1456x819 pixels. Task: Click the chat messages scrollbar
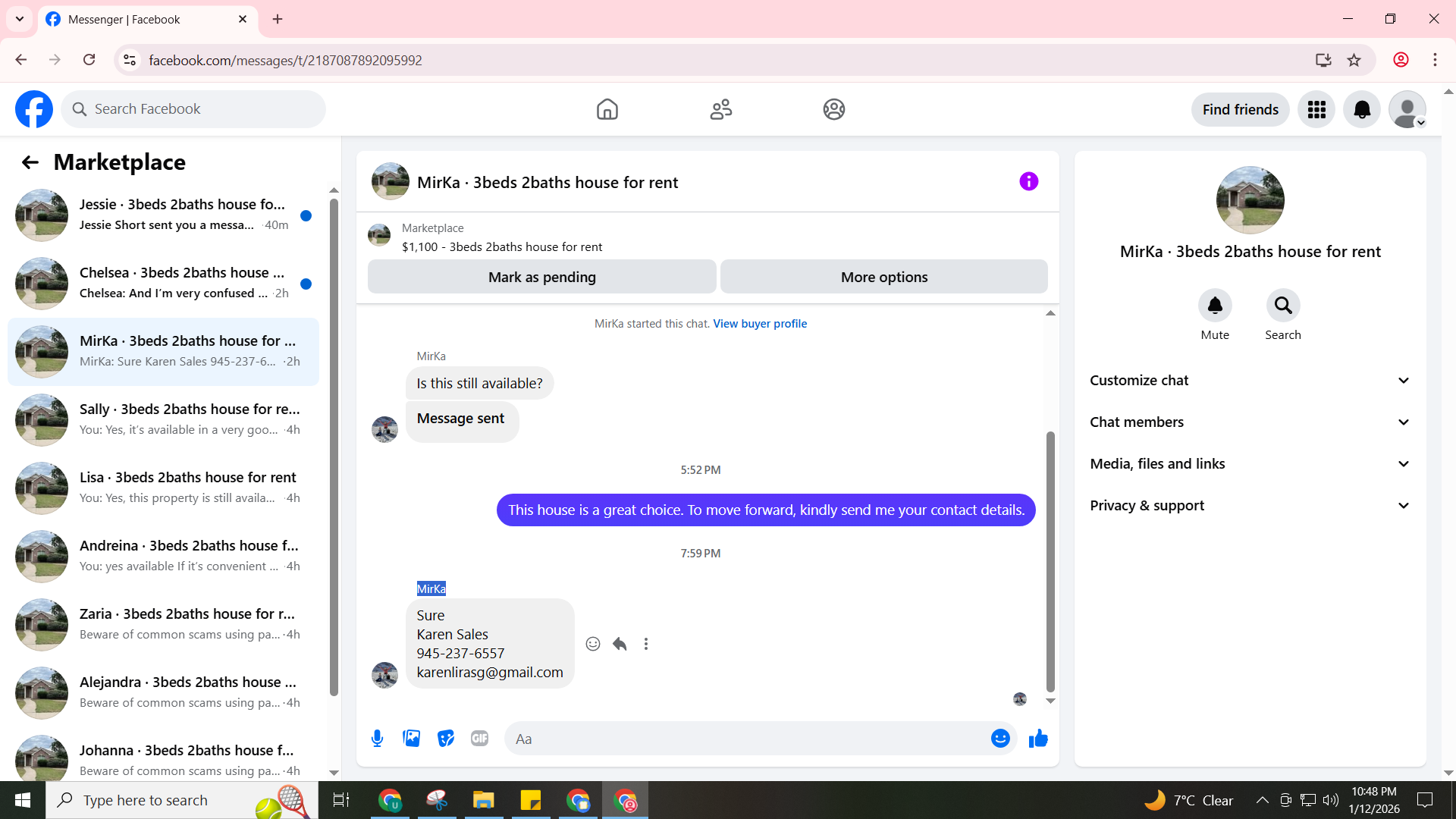point(1050,561)
